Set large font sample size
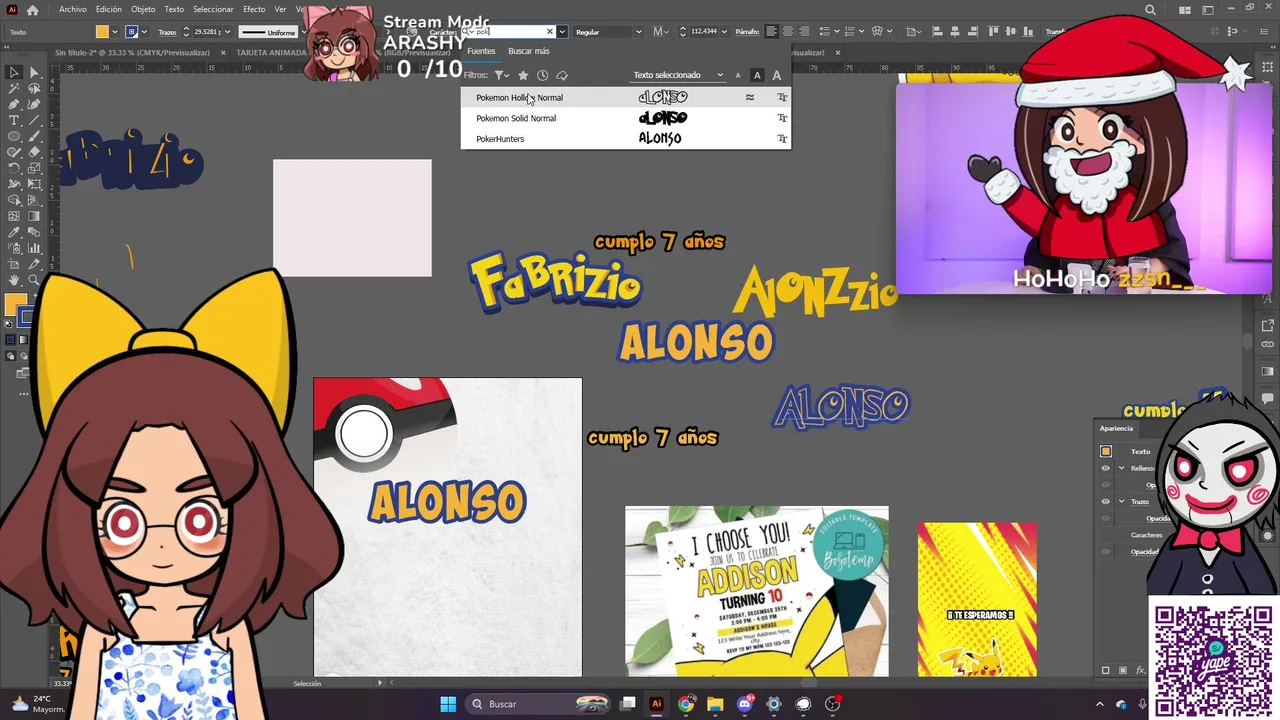This screenshot has width=1280, height=720. [777, 75]
